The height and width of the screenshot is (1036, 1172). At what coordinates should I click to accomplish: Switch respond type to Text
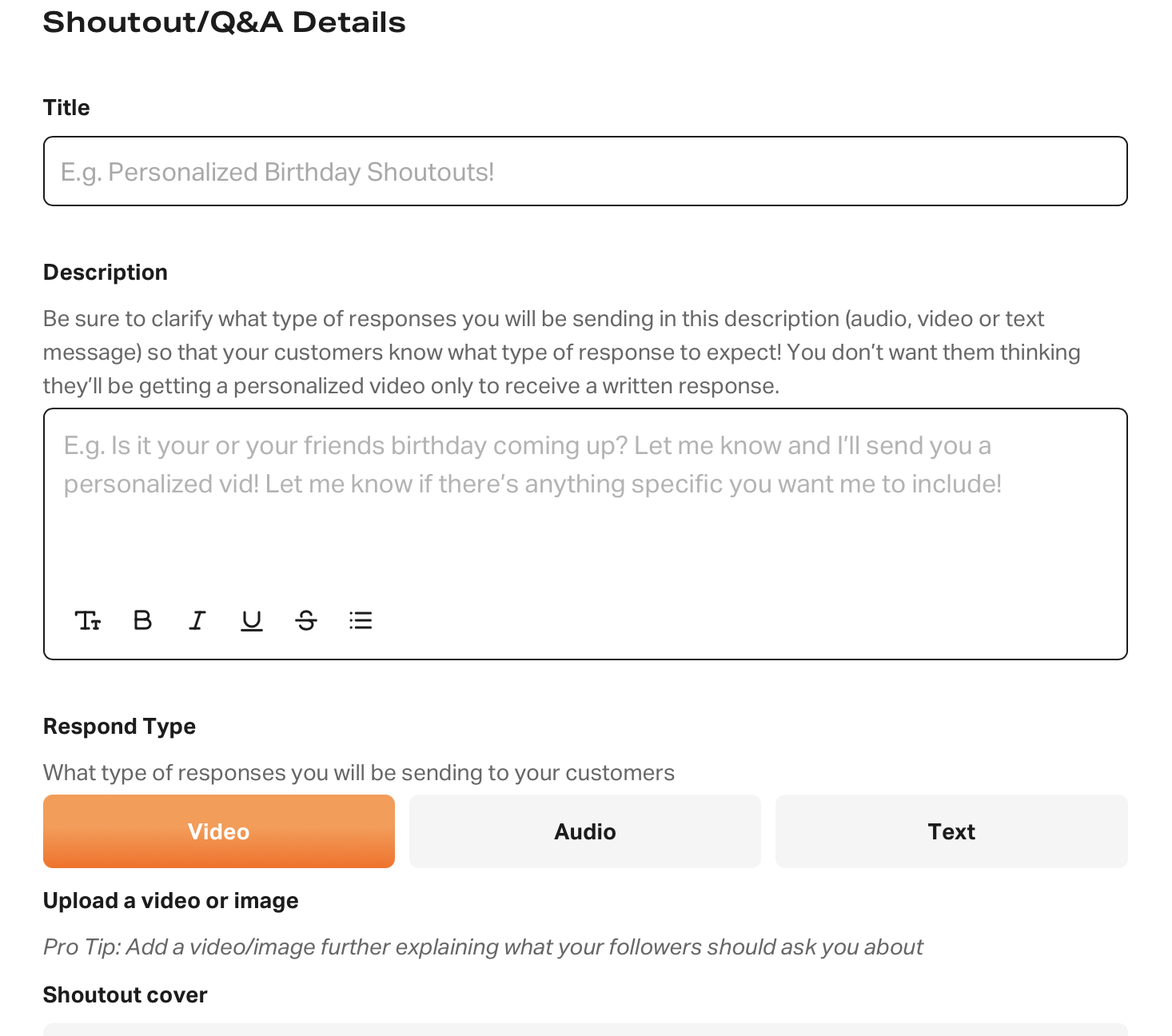pyautogui.click(x=951, y=831)
